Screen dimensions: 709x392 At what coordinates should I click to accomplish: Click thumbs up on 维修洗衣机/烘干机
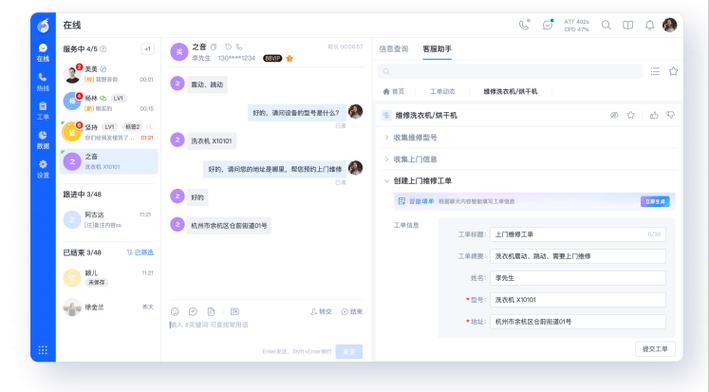point(654,115)
